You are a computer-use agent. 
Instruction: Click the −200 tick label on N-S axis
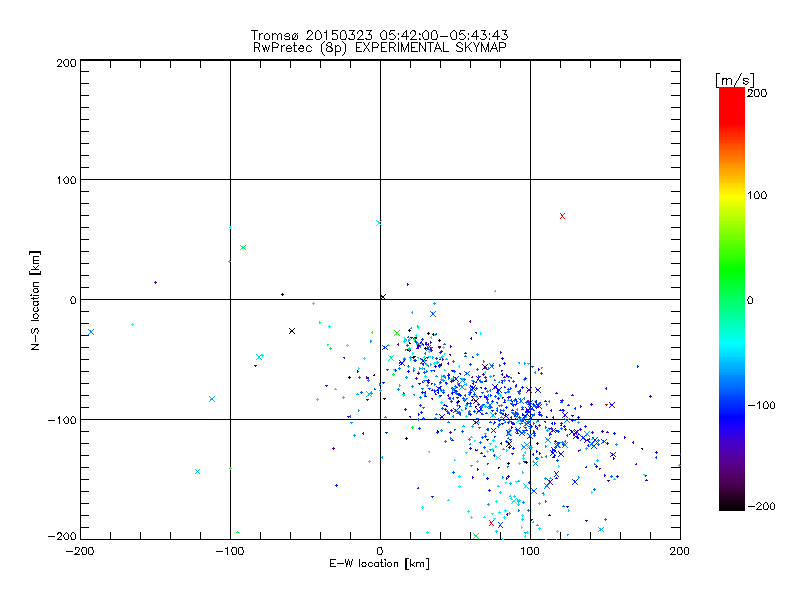click(62, 536)
